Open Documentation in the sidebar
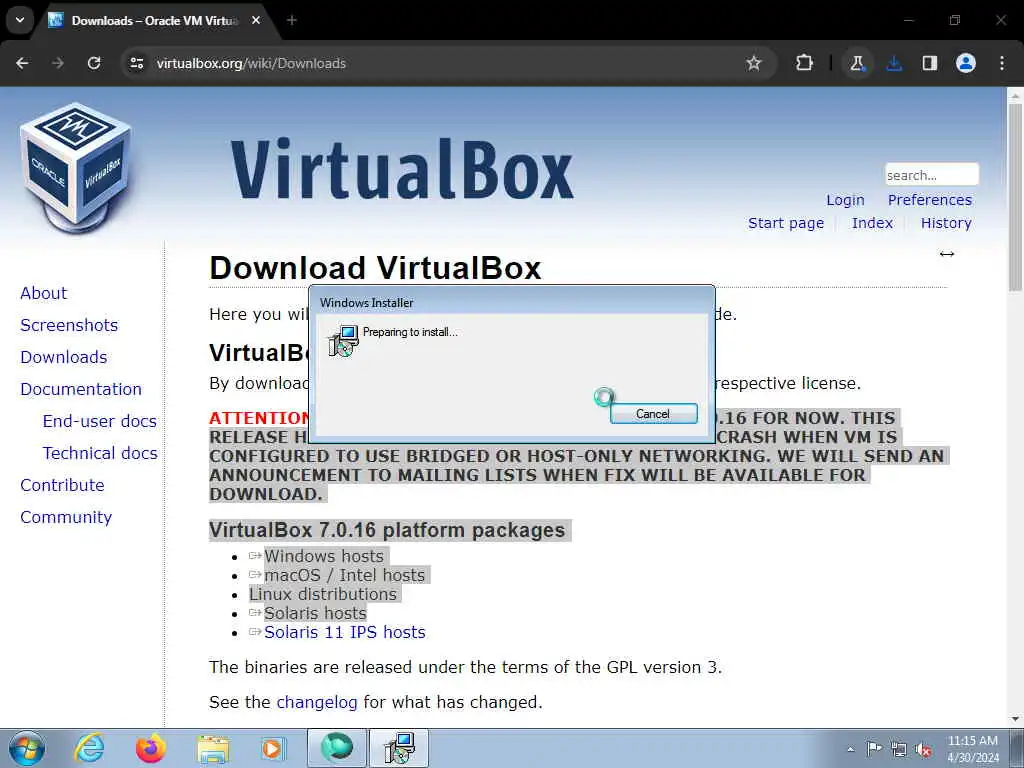Viewport: 1024px width, 768px height. [x=81, y=389]
